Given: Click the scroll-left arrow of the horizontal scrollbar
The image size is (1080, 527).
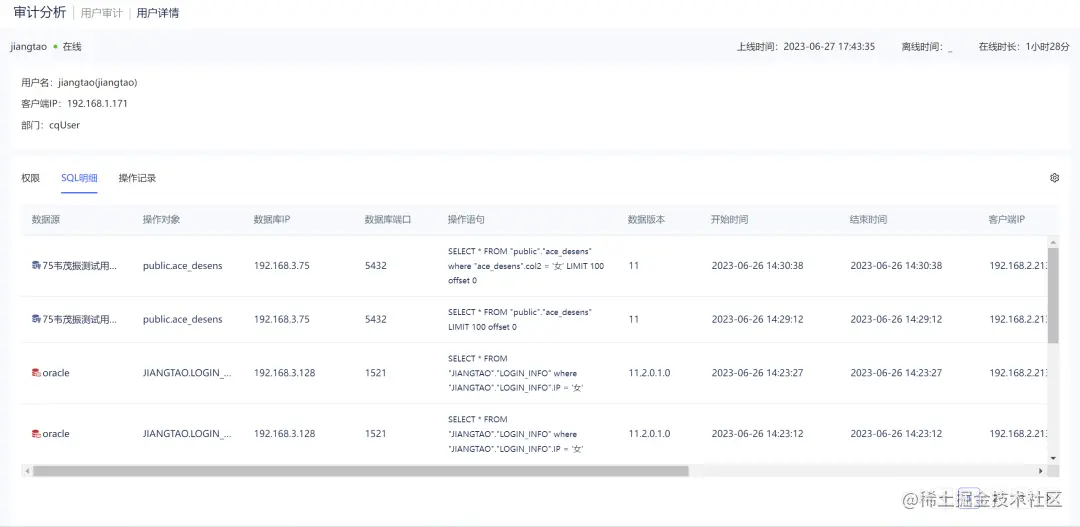Looking at the screenshot, I should tap(27, 471).
